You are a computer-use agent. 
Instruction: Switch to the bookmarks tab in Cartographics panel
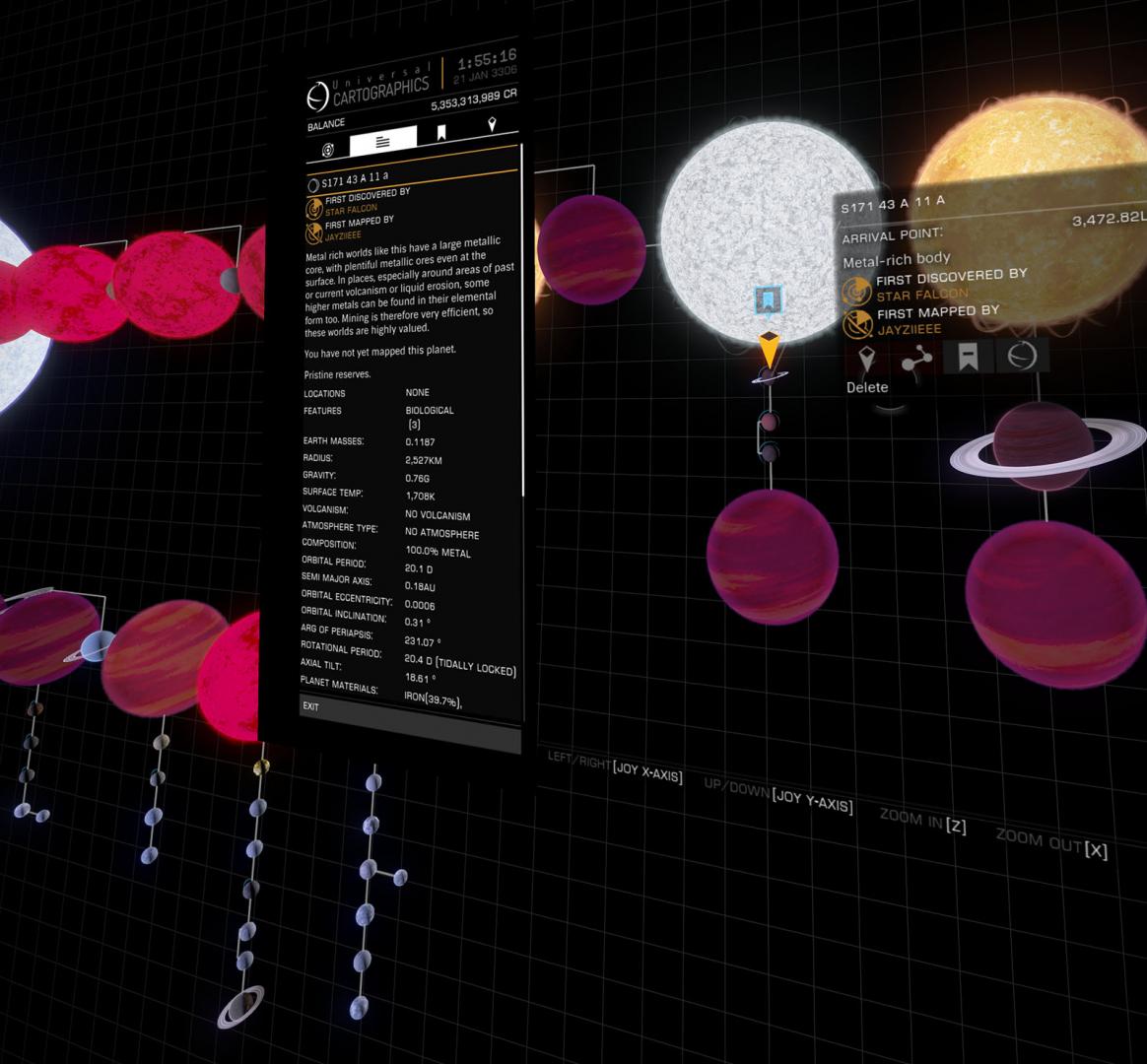[441, 132]
